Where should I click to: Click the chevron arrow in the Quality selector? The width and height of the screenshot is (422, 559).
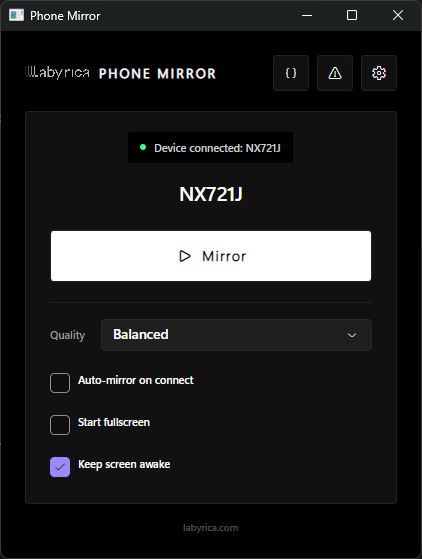point(352,335)
